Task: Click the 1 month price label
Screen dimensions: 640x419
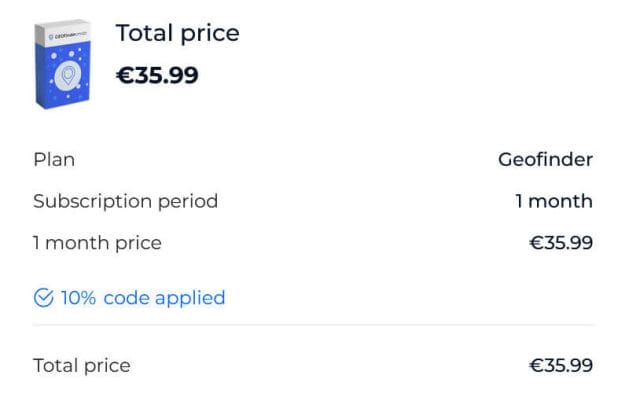Action: pyautogui.click(x=97, y=244)
